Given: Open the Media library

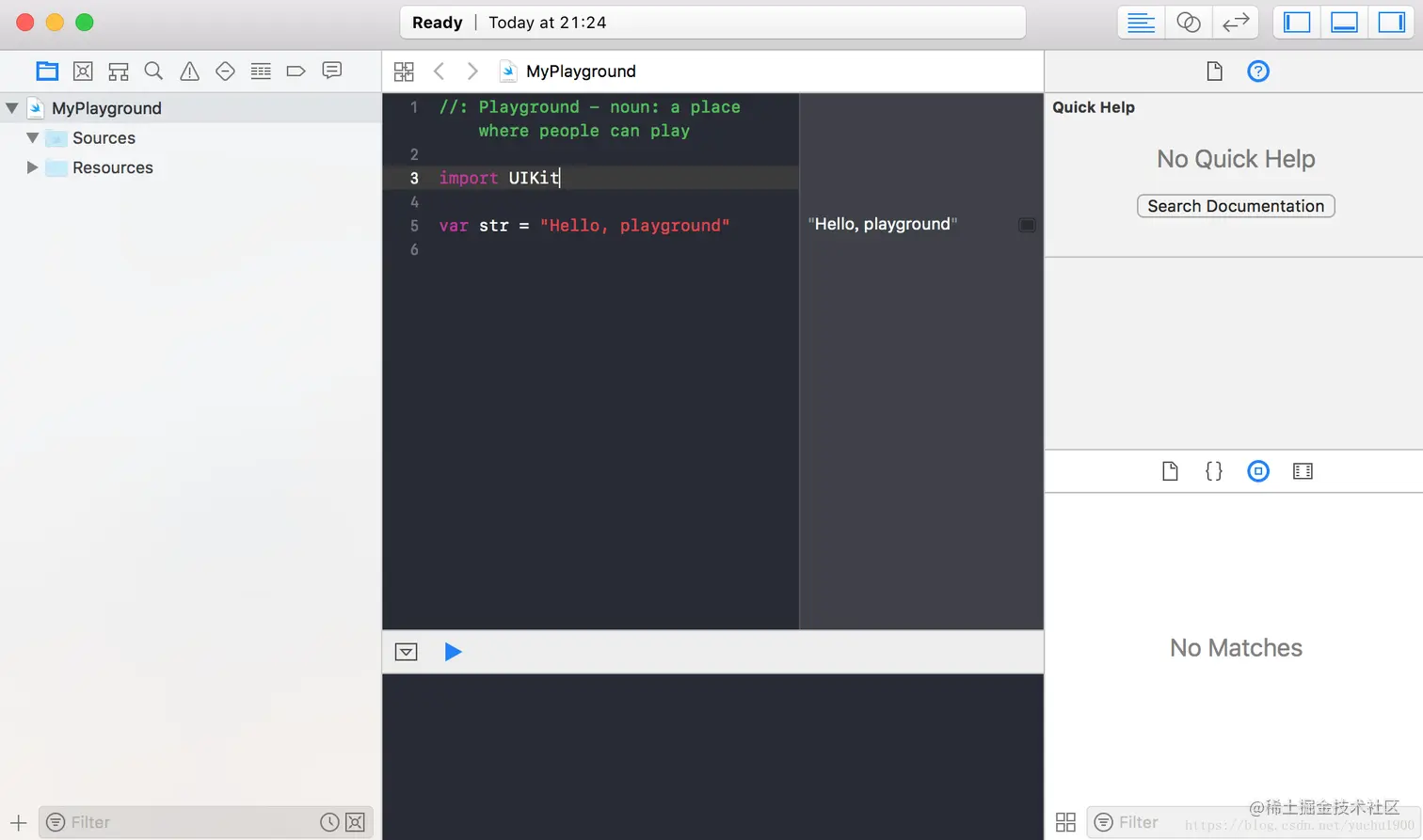Looking at the screenshot, I should point(1303,471).
